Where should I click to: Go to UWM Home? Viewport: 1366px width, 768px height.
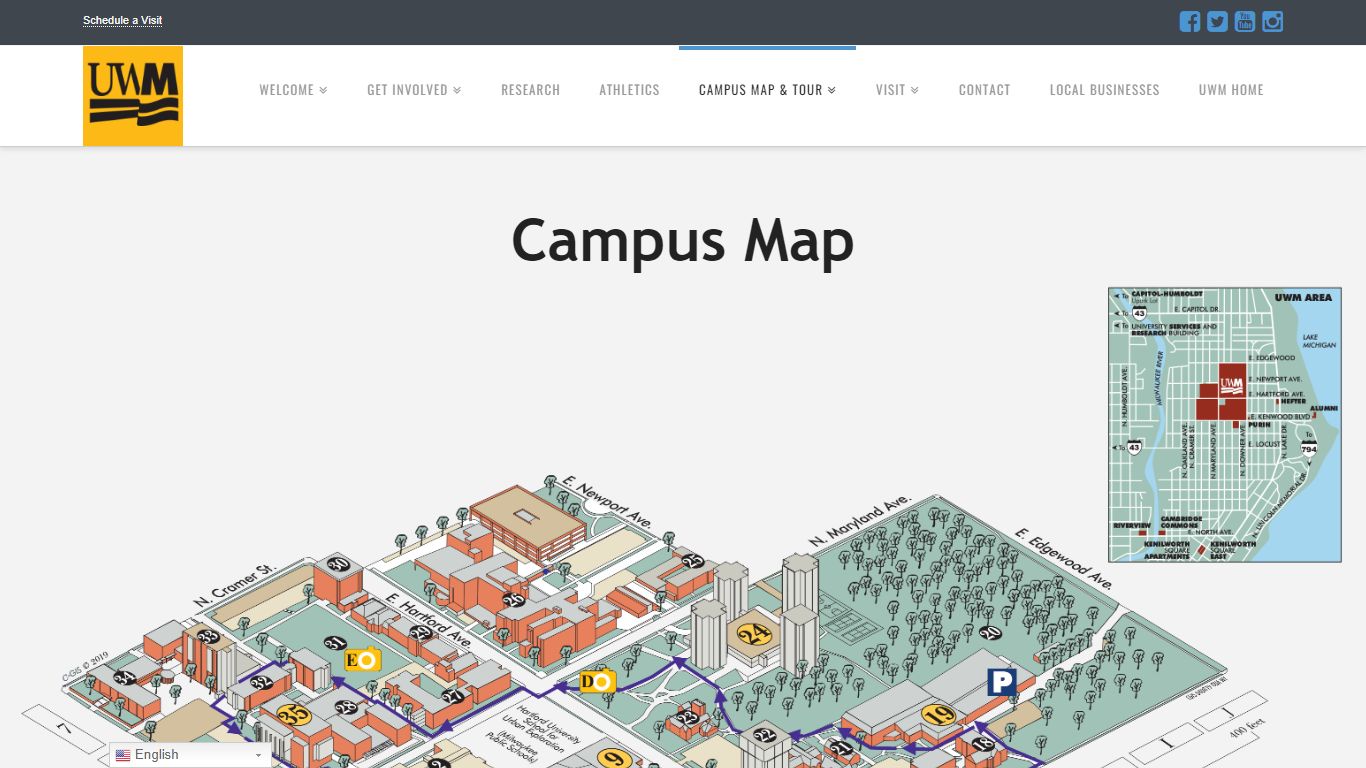coord(1231,90)
